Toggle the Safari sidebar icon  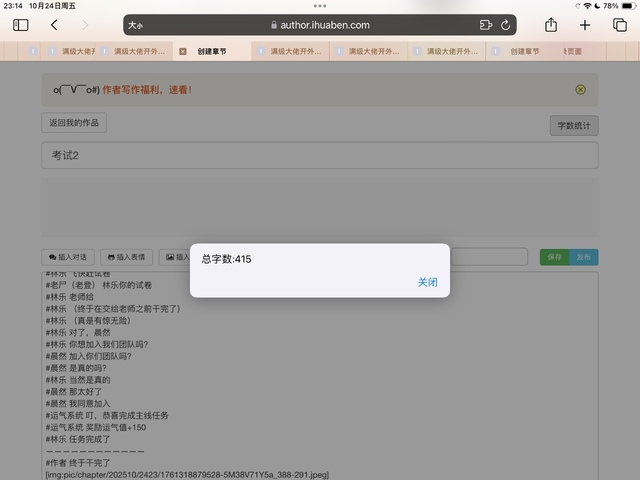21,25
